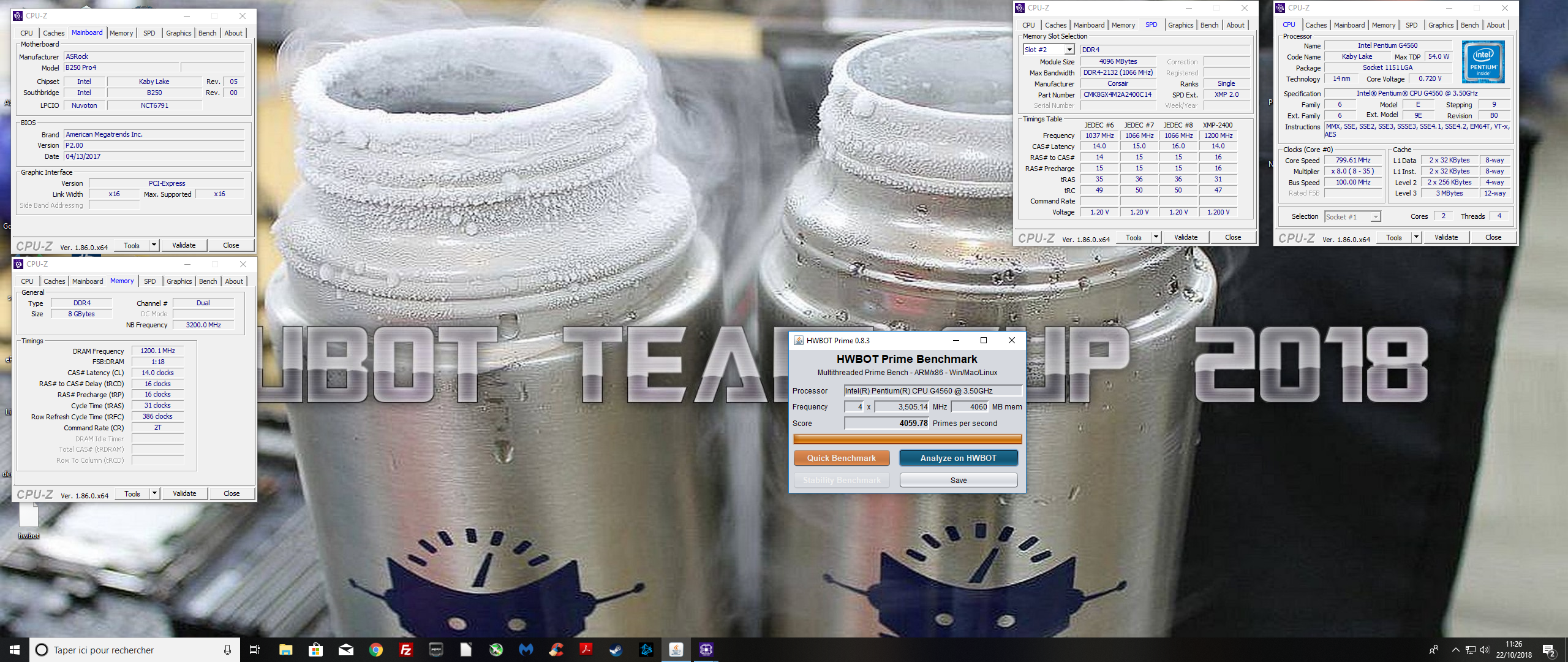
Task: Open the Action Center notifications icon
Action: [x=1549, y=650]
